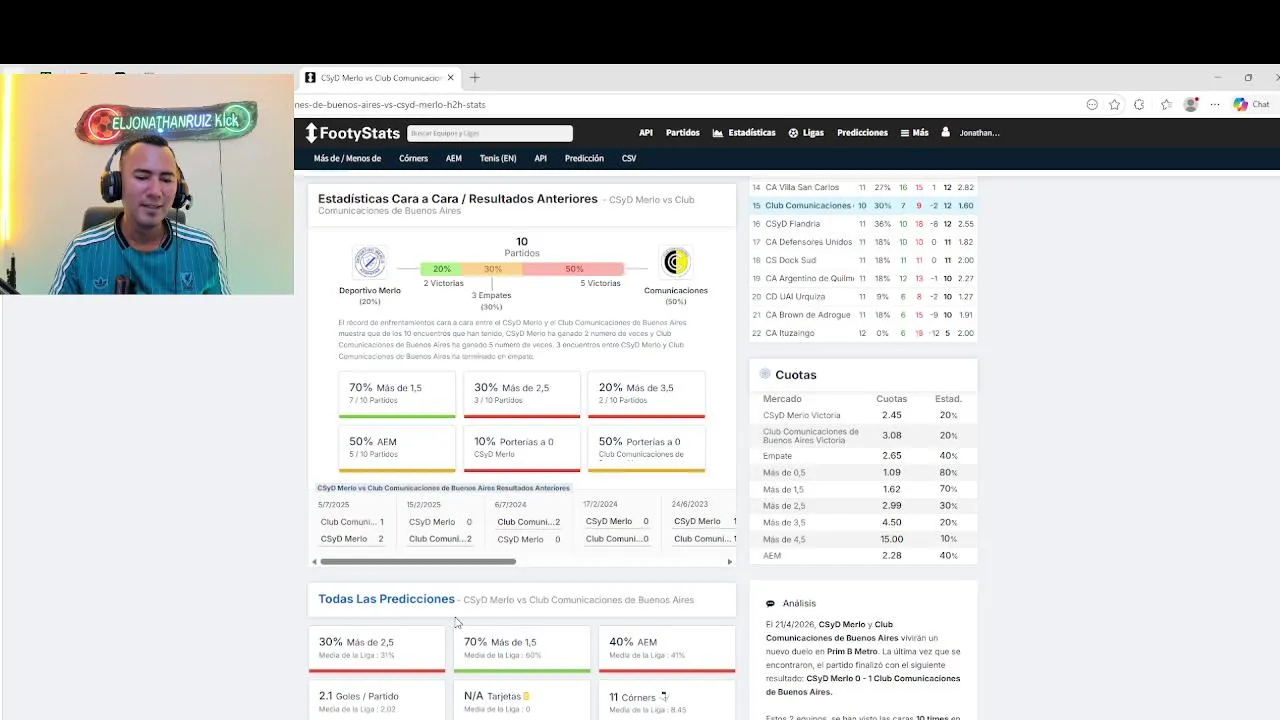The width and height of the screenshot is (1280, 720).
Task: Open CSyD Flandria team link
Action: coord(792,224)
